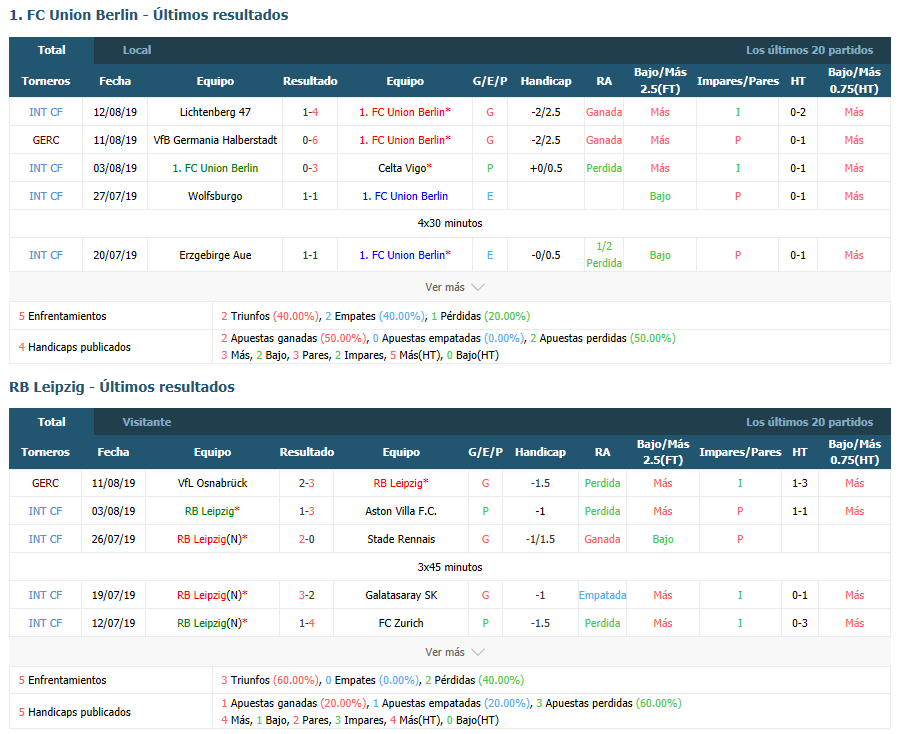The width and height of the screenshot is (901, 734).
Task: Click the -1/1.5 handicap in Stade Rennais row
Action: click(540, 539)
